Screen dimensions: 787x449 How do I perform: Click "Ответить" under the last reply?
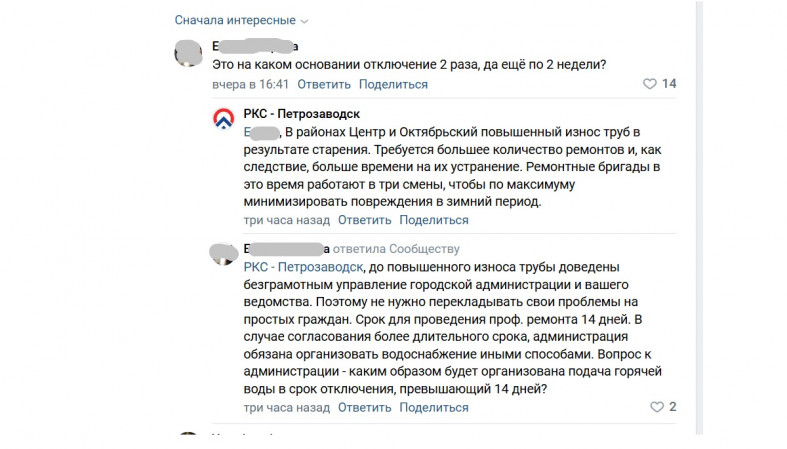coord(364,407)
